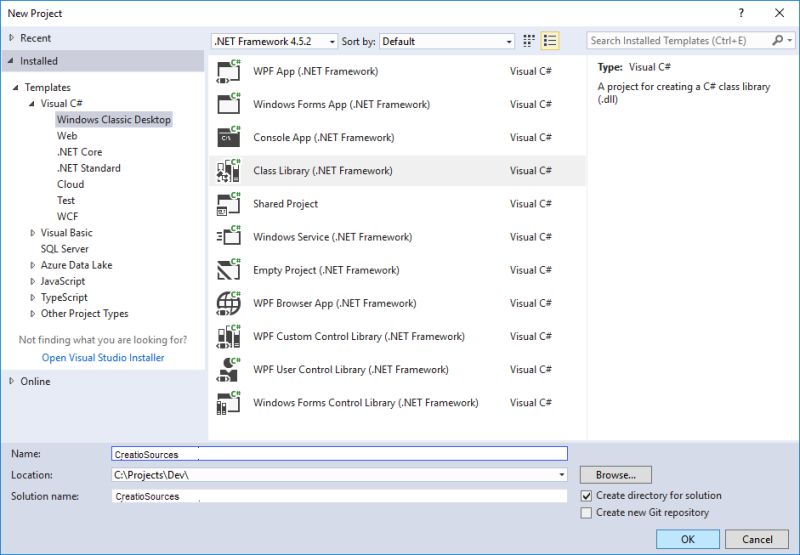Image resolution: width=800 pixels, height=555 pixels.
Task: Click the Class Library template icon
Action: click(x=229, y=171)
